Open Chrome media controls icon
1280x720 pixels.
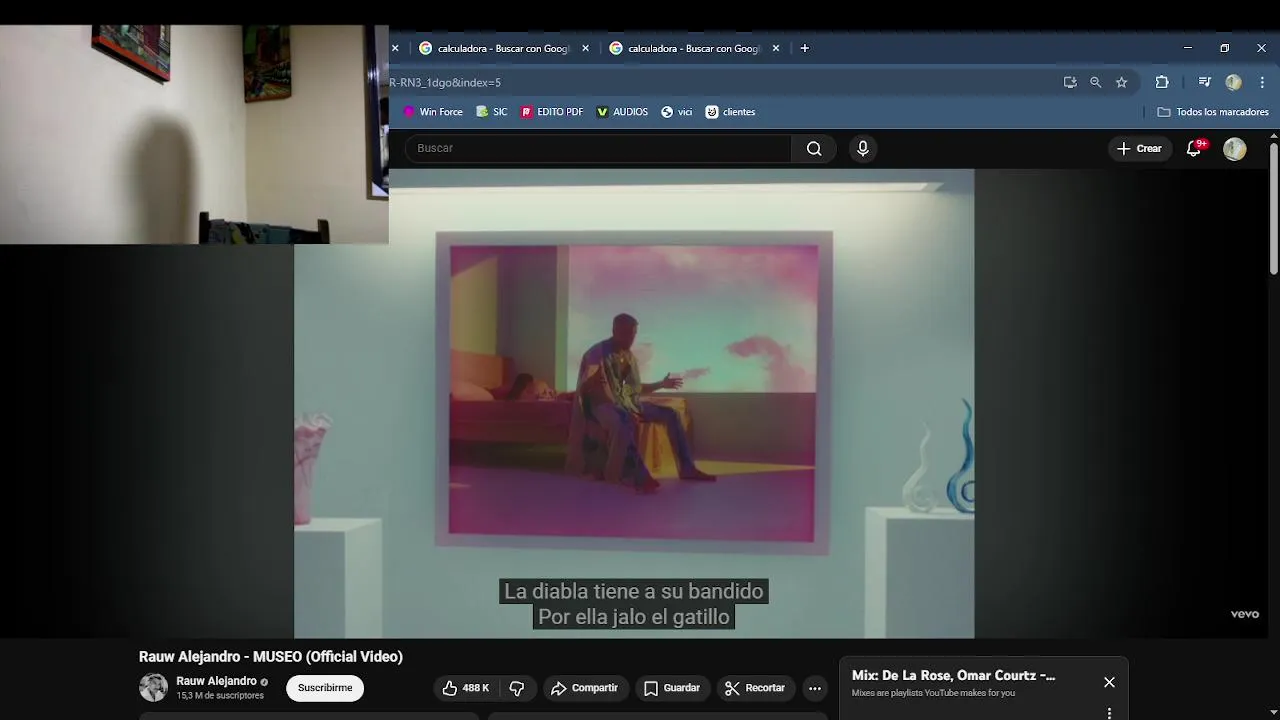pos(1205,82)
